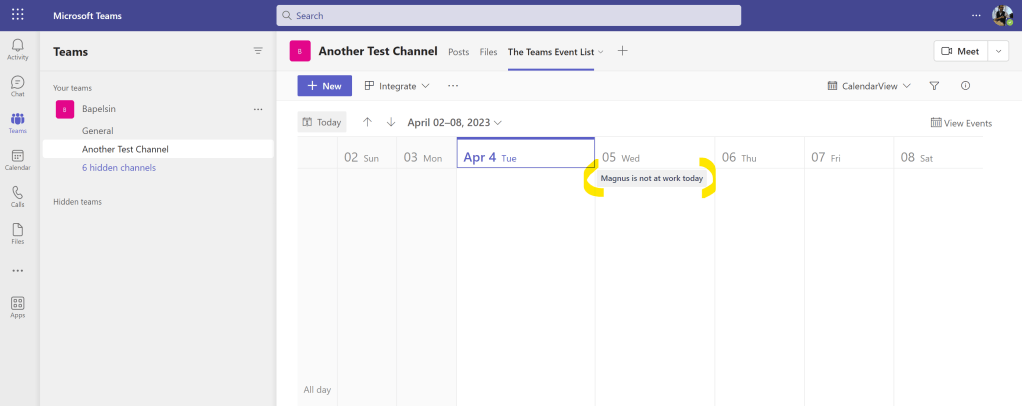The width and height of the screenshot is (1022, 406).
Task: Open Chat in the left rail
Action: point(18,86)
